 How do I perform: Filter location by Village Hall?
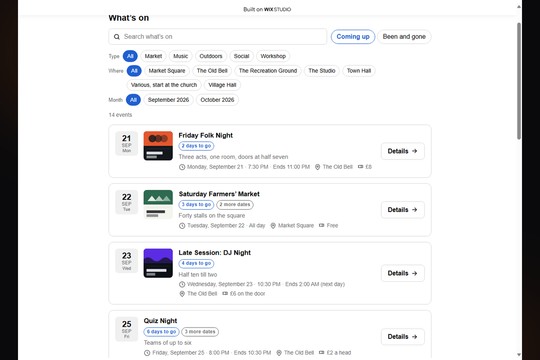pyautogui.click(x=222, y=85)
